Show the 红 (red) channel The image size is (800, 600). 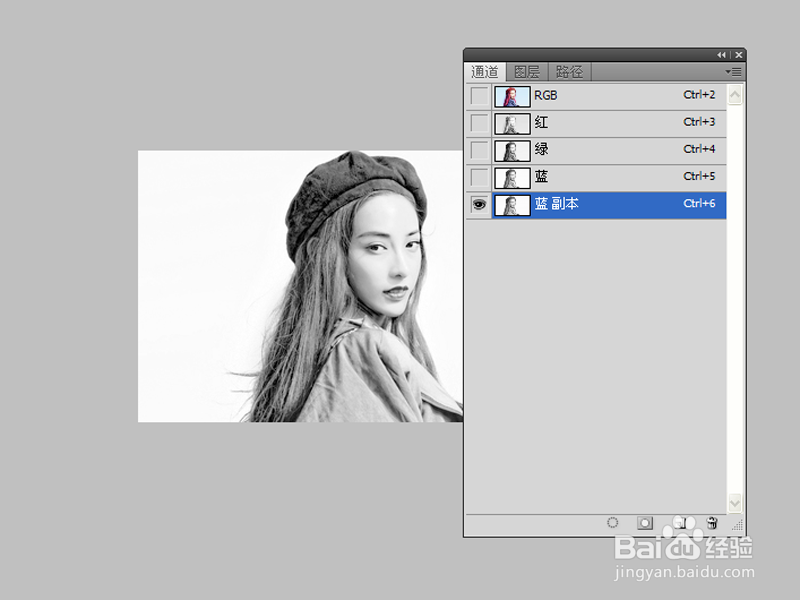click(479, 123)
